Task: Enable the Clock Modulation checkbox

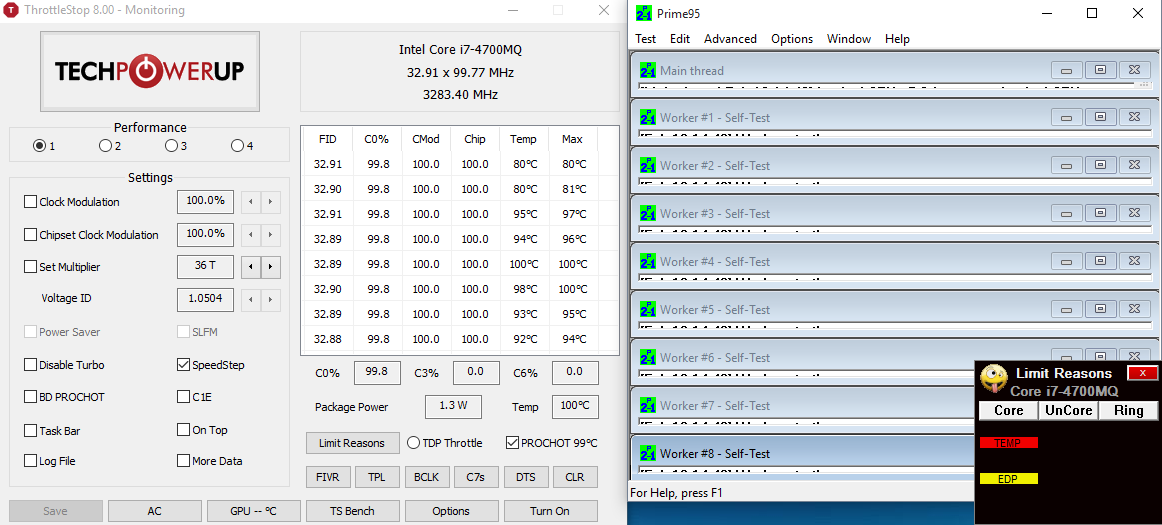Action: point(30,202)
